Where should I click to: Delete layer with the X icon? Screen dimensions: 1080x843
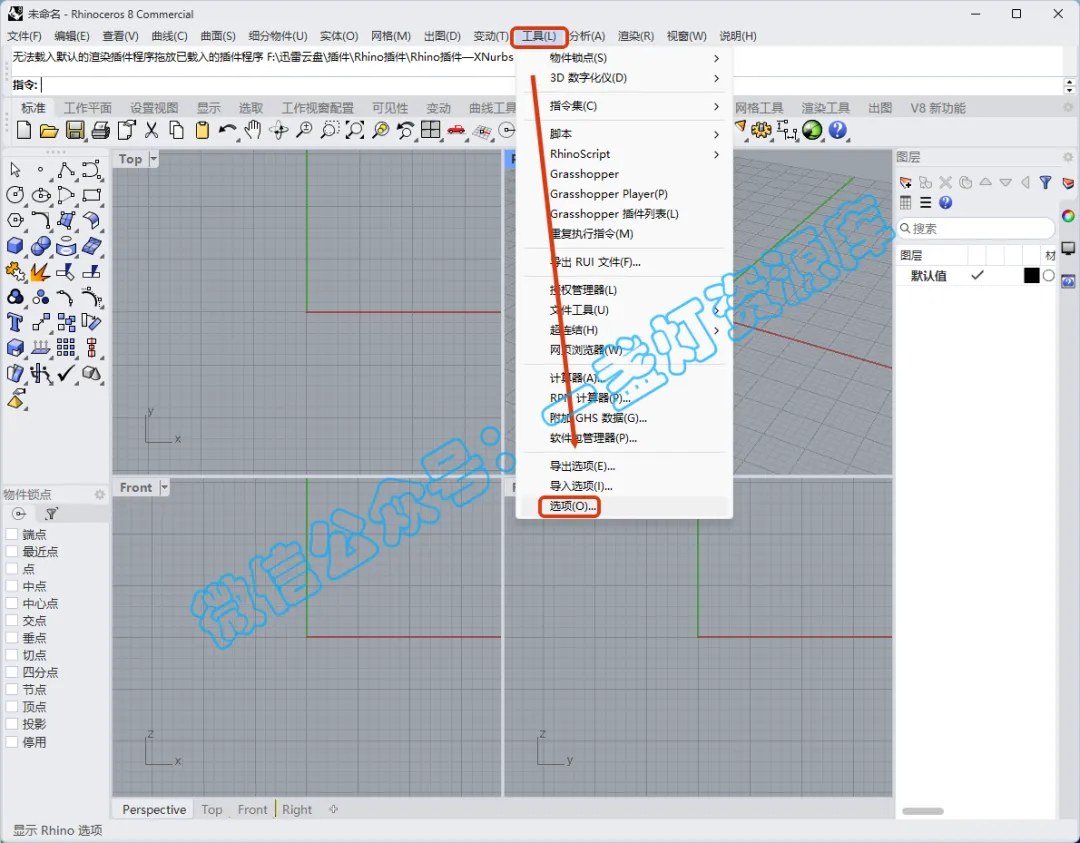(x=946, y=183)
